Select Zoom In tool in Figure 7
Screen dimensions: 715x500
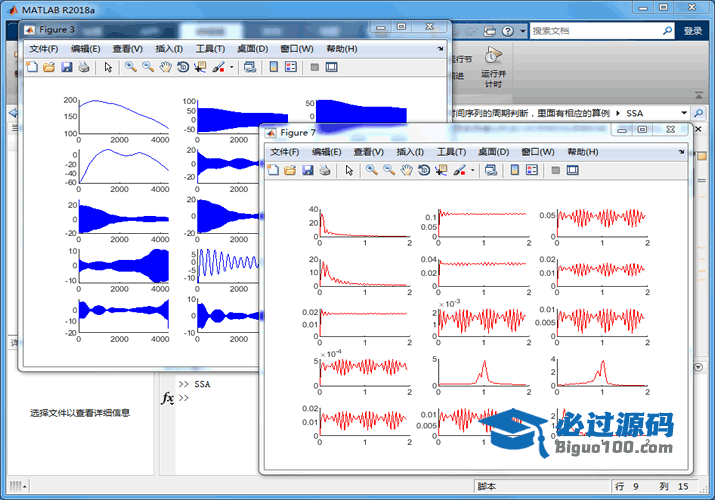click(372, 170)
